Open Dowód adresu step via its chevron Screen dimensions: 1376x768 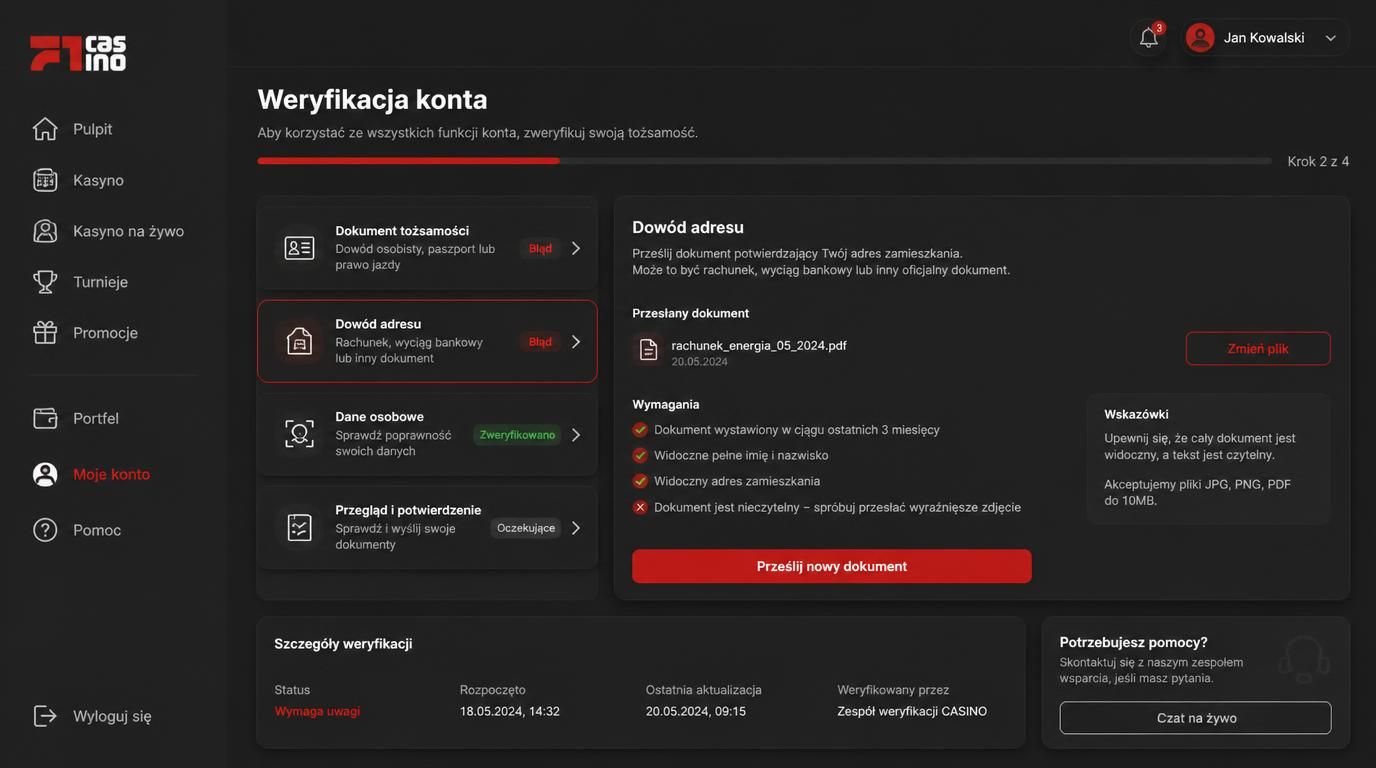point(576,342)
